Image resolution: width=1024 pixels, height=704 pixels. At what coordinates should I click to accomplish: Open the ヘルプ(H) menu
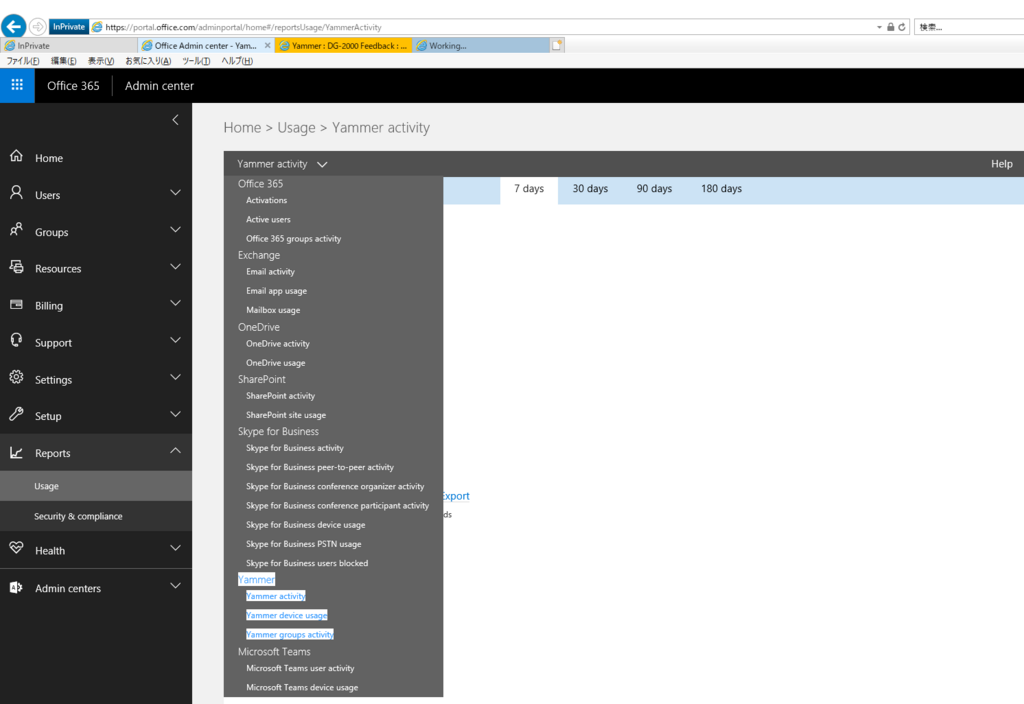click(x=236, y=61)
